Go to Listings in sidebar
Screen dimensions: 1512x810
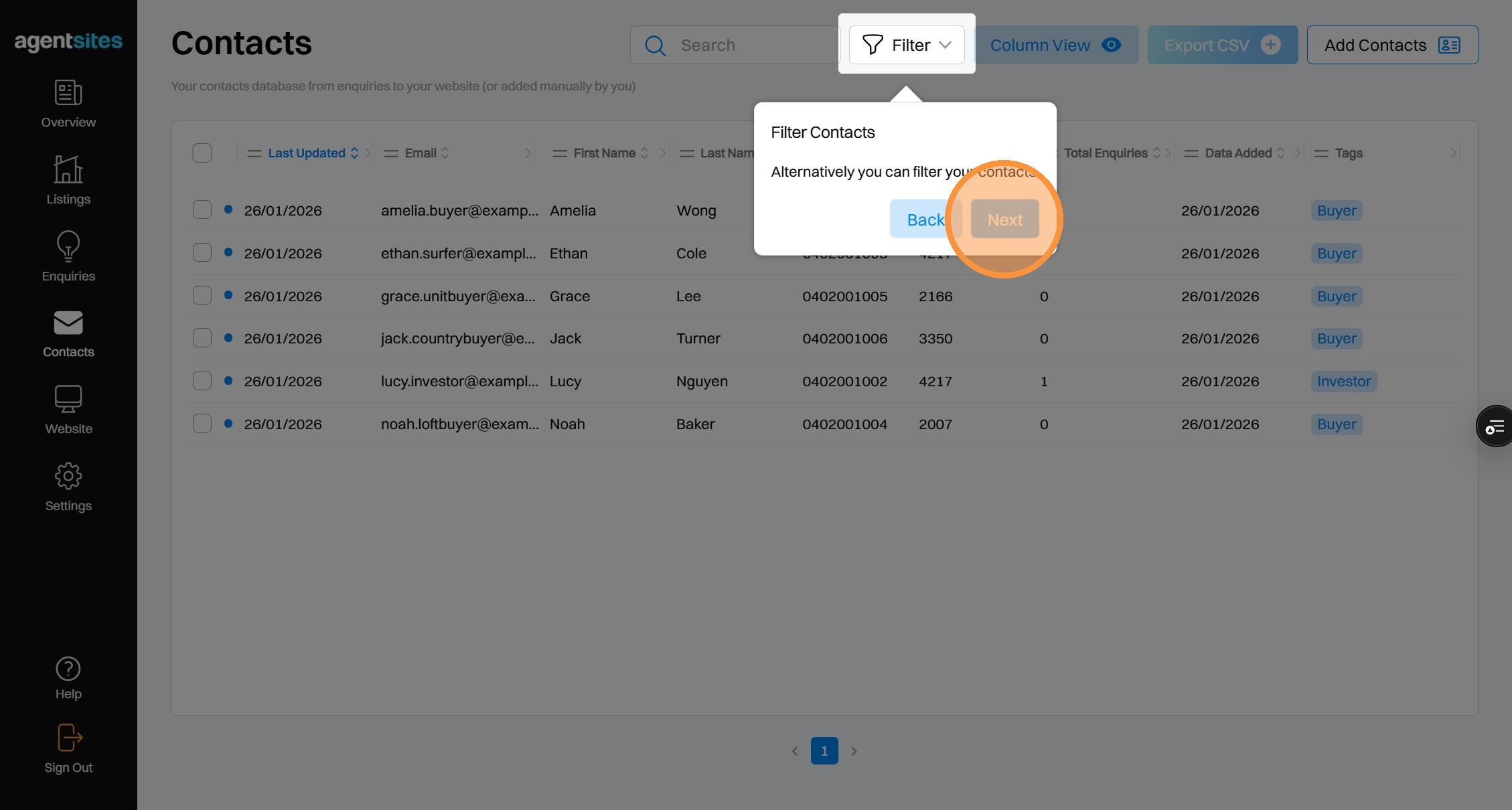coord(68,170)
